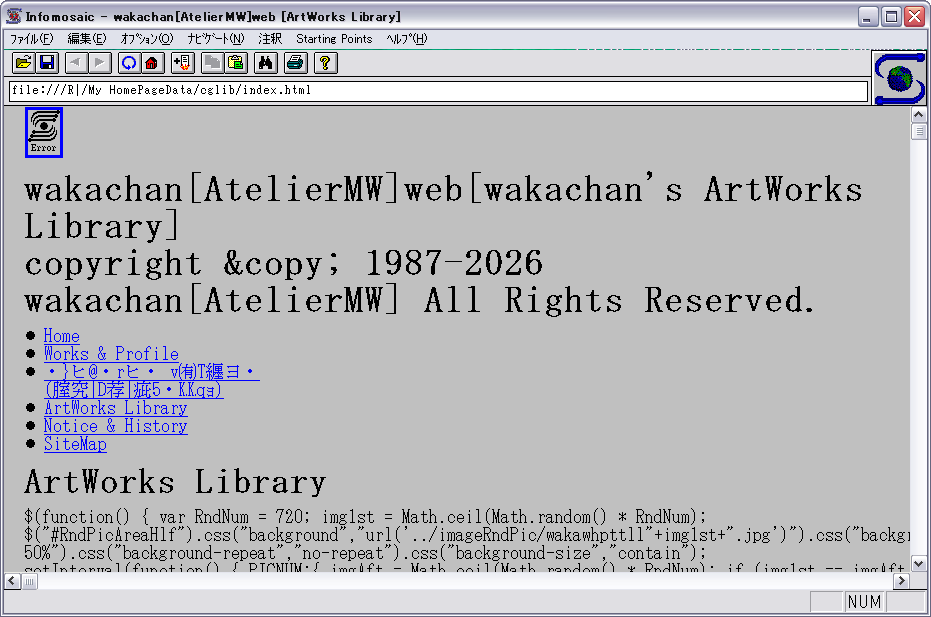Open help with the question mark icon

click(325, 63)
